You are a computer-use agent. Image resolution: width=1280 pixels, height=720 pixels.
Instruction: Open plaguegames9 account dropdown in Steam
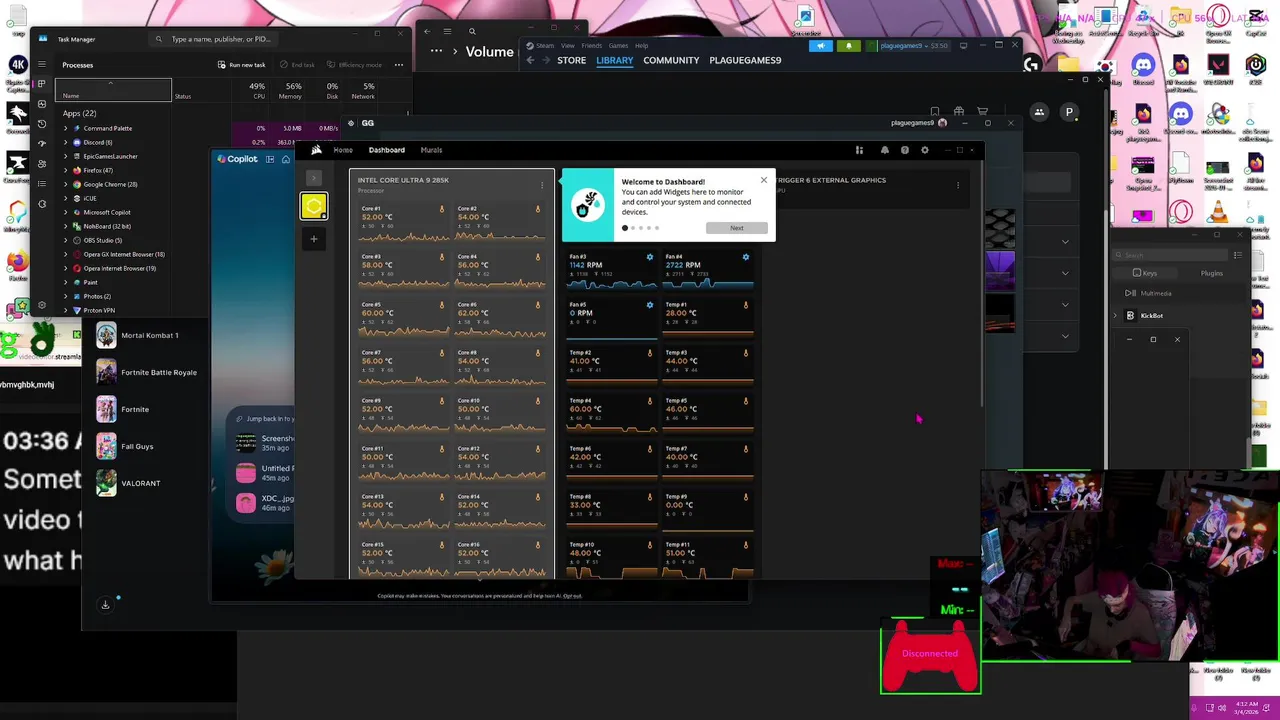pos(910,45)
